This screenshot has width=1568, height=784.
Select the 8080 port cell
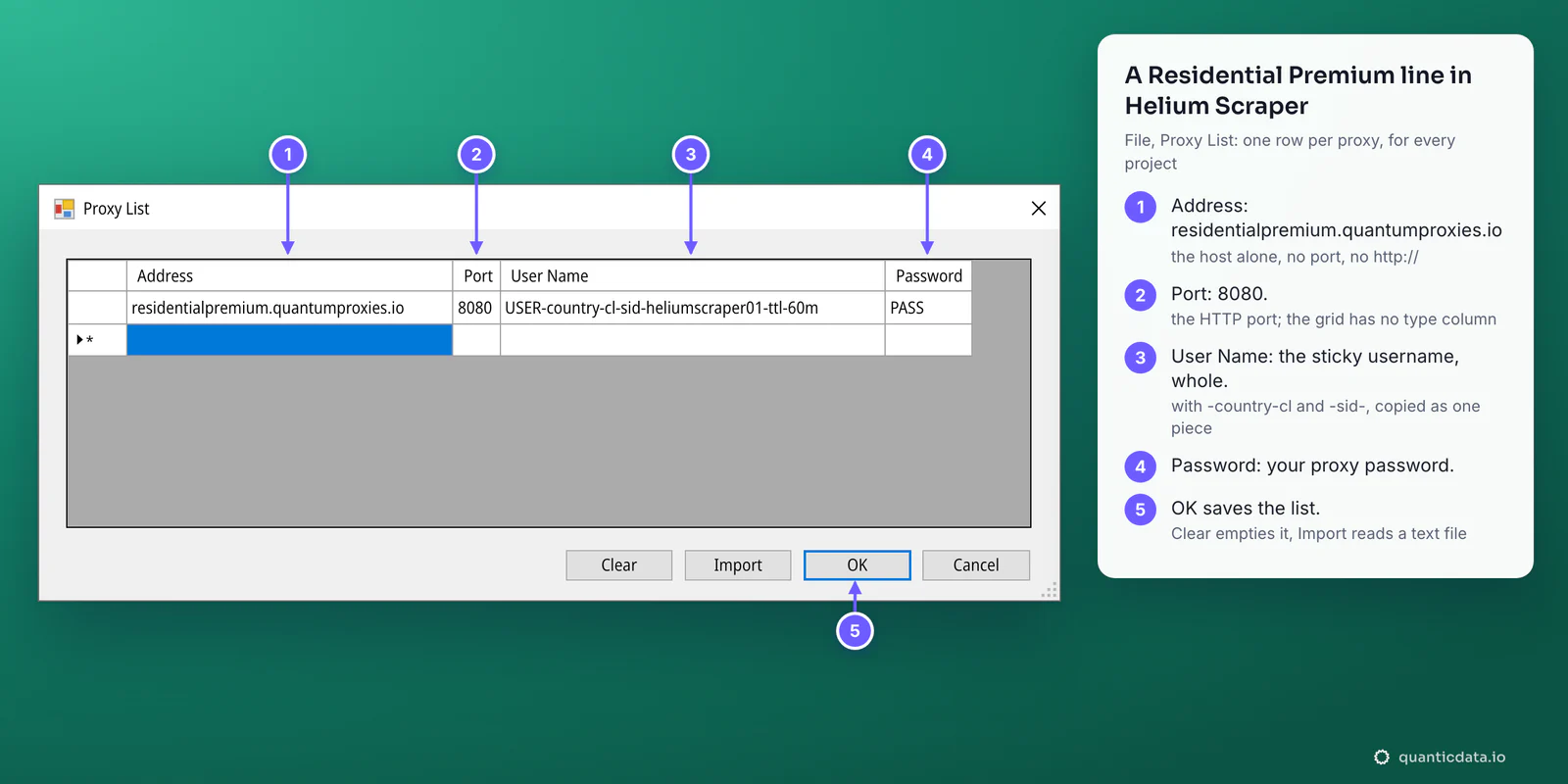(x=476, y=308)
